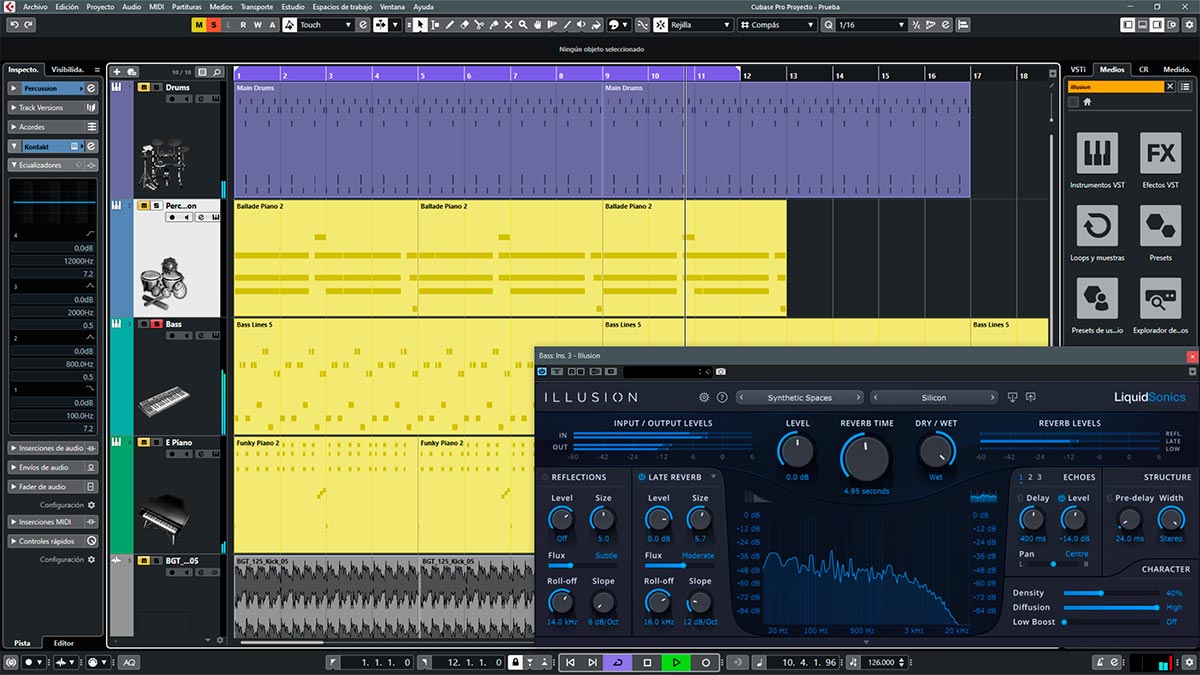Image resolution: width=1200 pixels, height=675 pixels.
Task: Click the Illusion preset save icon
Action: tap(1030, 397)
